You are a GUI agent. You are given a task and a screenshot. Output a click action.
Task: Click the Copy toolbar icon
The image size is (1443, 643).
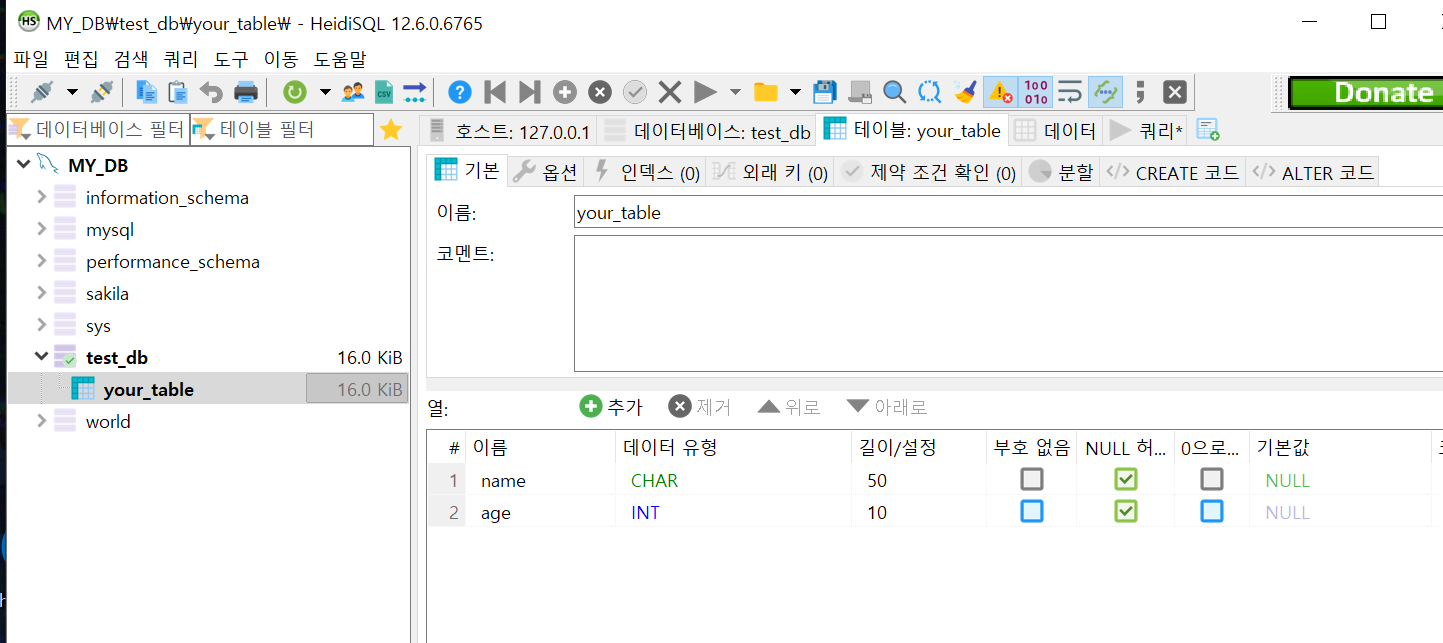pos(147,93)
